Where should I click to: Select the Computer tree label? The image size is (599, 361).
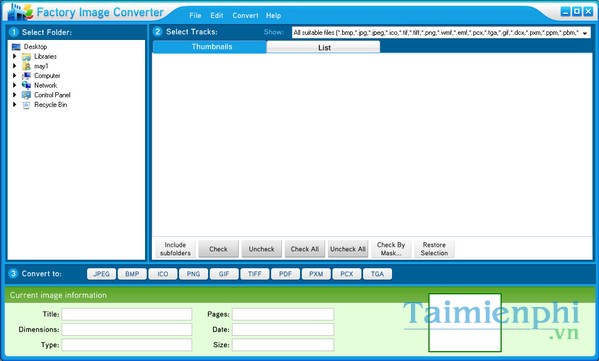click(x=47, y=76)
